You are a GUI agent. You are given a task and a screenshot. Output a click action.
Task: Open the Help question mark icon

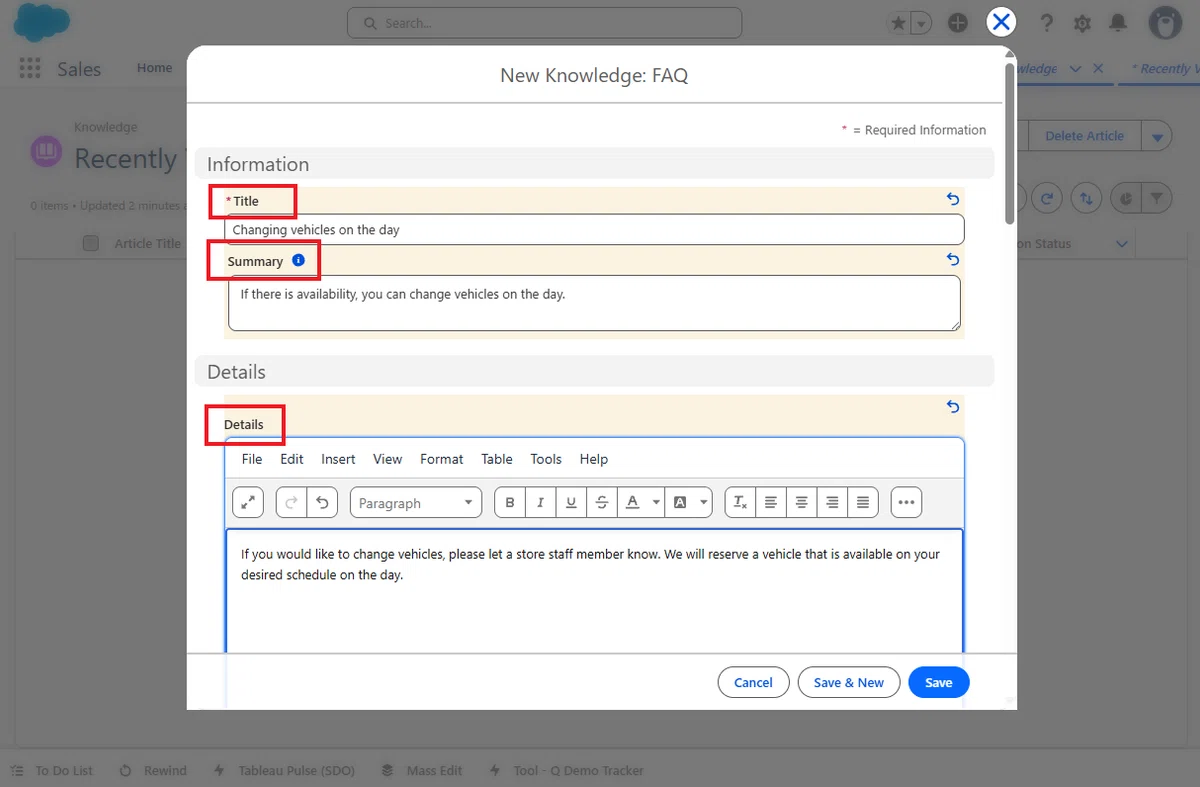coord(1047,23)
